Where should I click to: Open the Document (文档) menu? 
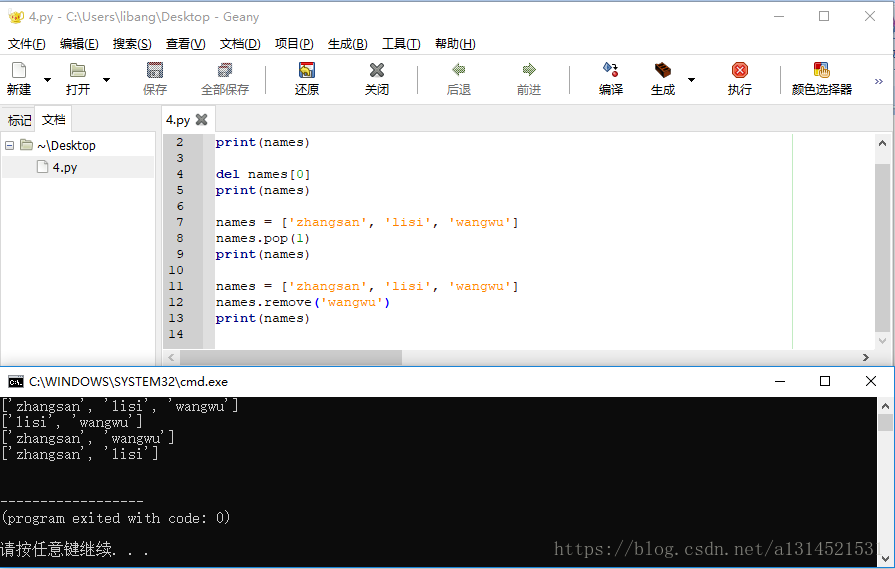click(x=240, y=44)
